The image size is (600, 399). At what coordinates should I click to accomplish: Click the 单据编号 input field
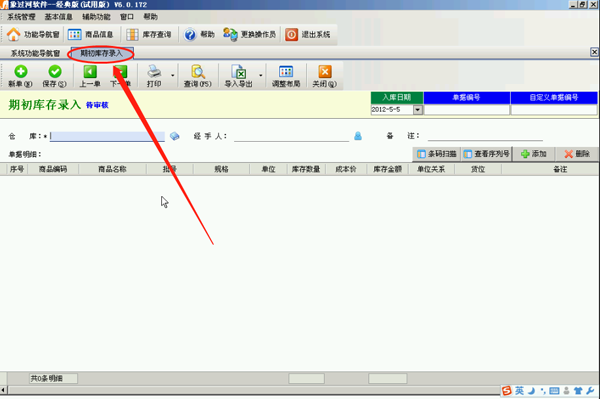[x=467, y=110]
